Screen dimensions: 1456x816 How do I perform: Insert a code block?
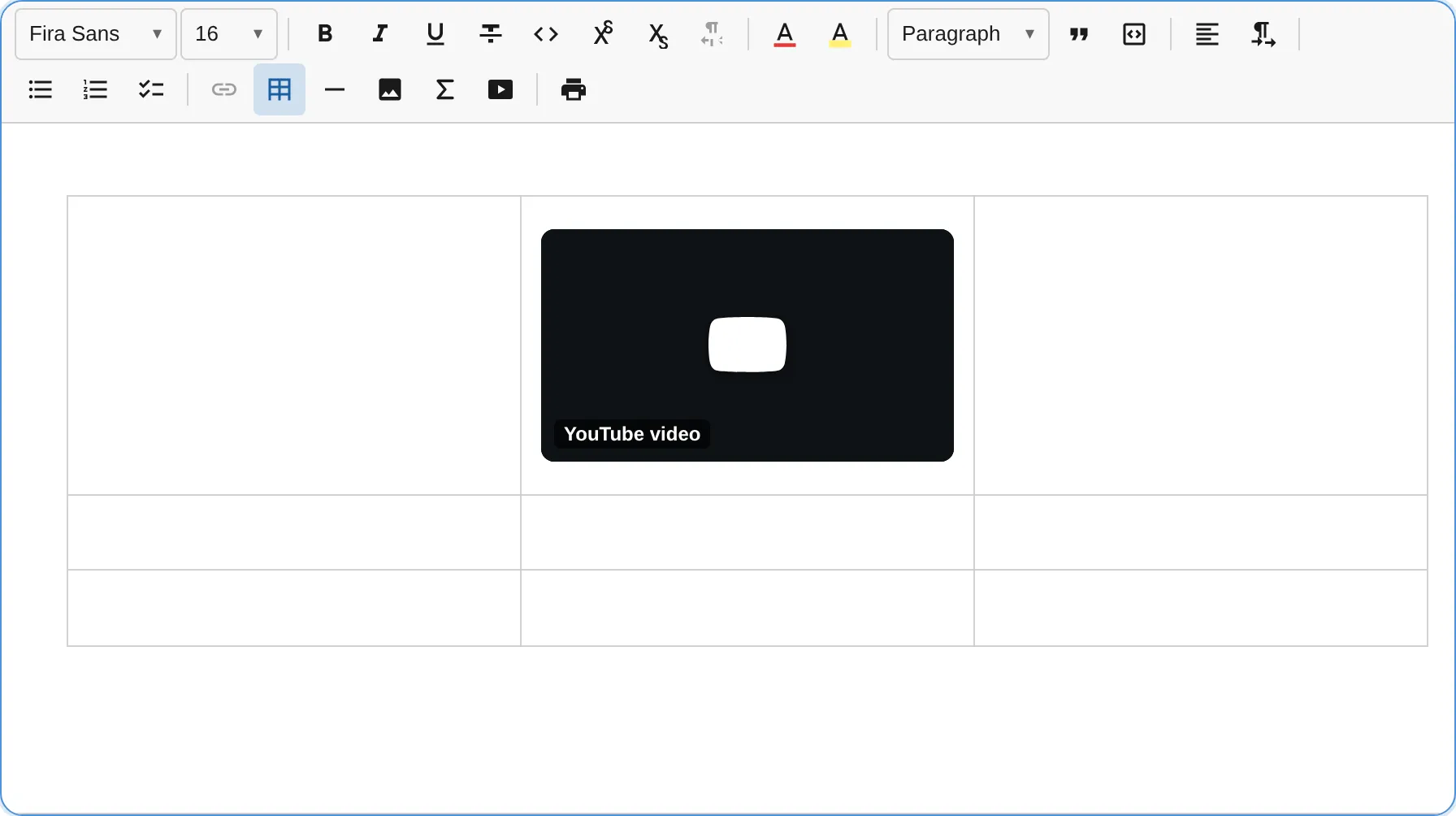pos(1134,34)
